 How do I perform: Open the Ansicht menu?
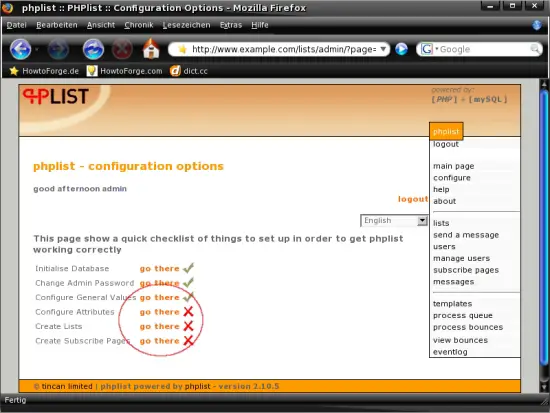tap(101, 25)
